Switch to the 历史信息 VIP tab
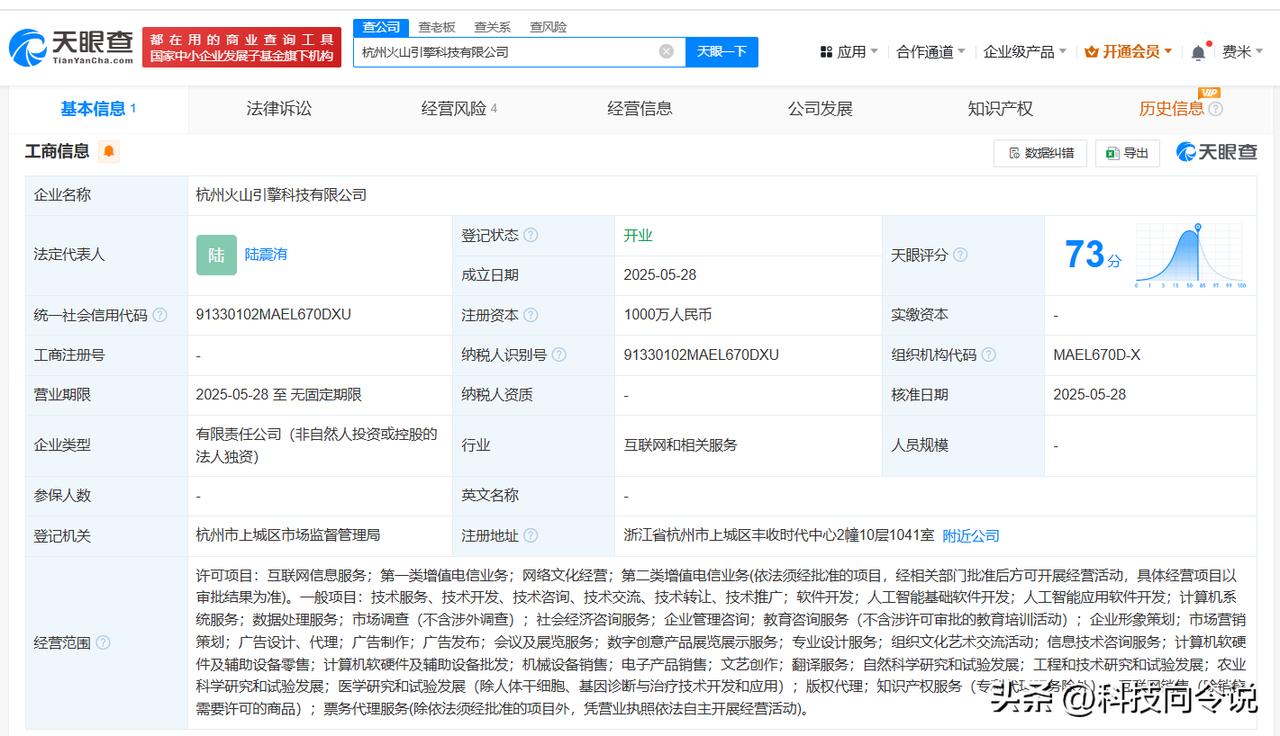This screenshot has height=736, width=1280. (x=1171, y=109)
